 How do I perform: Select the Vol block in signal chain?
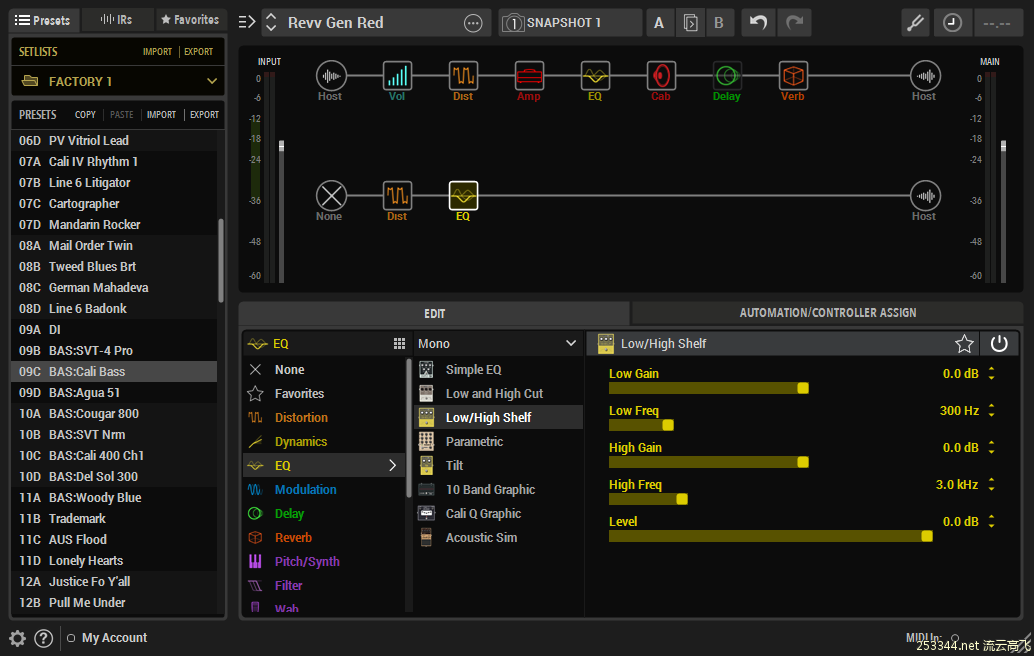(397, 76)
